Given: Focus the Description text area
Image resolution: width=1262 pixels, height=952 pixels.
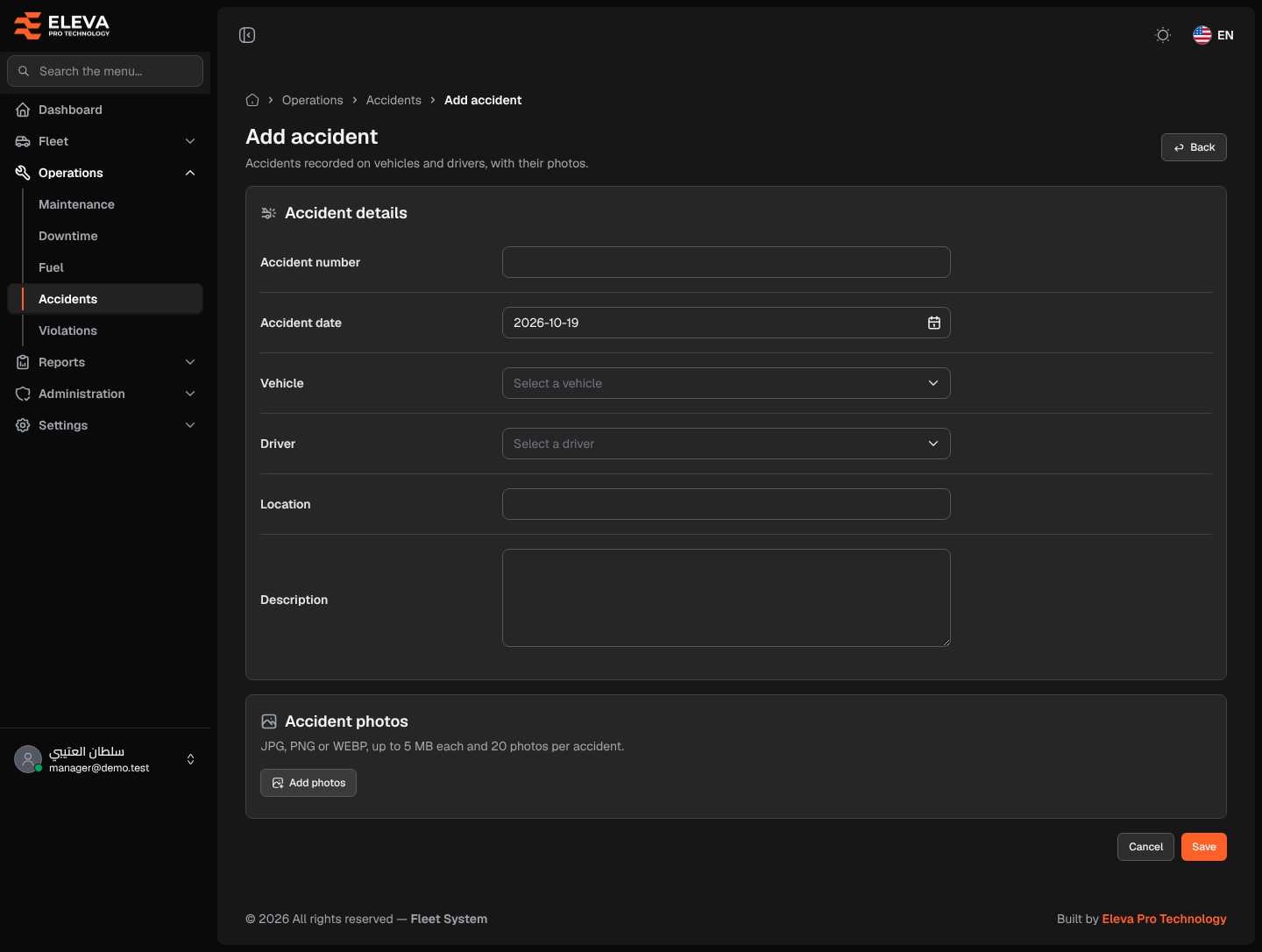Looking at the screenshot, I should [727, 598].
